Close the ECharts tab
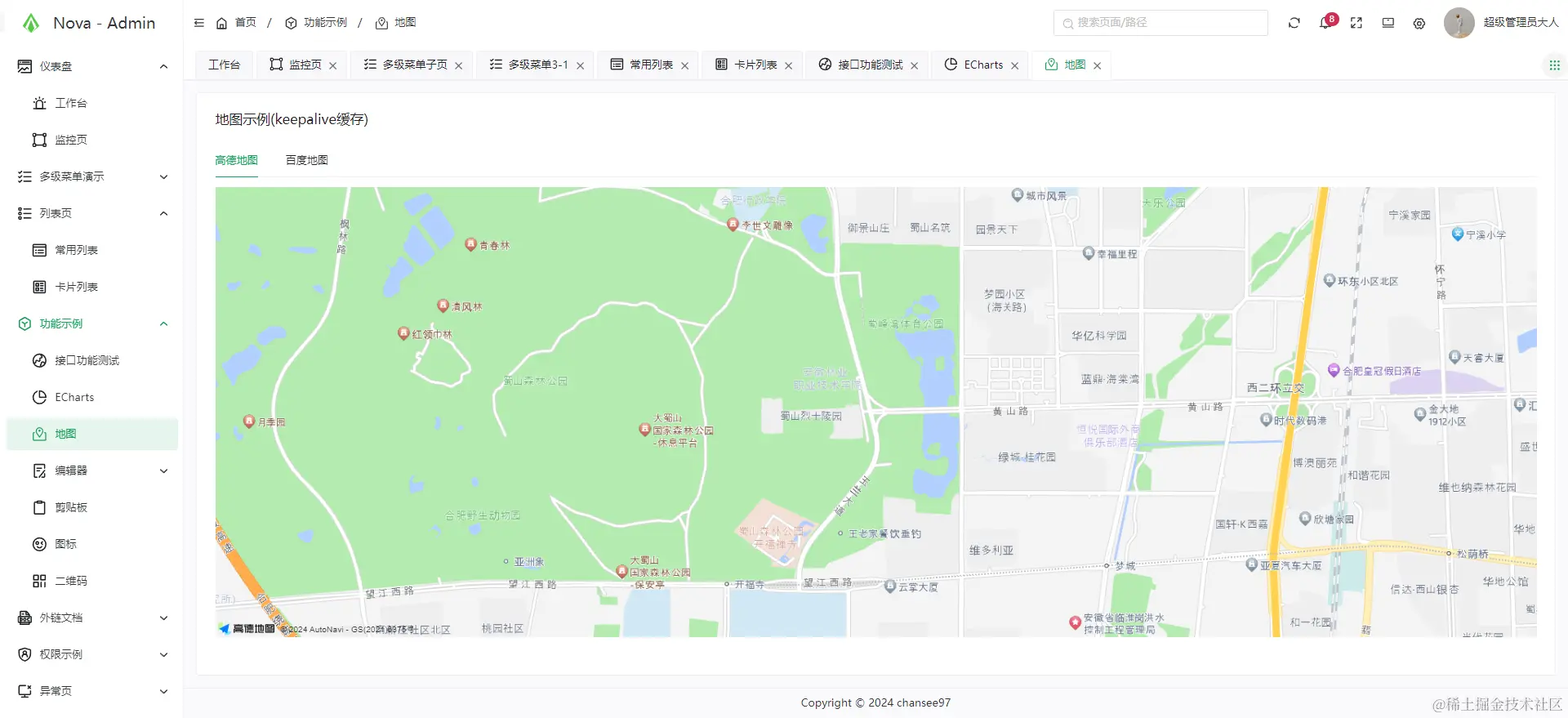Screen dimensions: 1568x718 [x=1015, y=65]
